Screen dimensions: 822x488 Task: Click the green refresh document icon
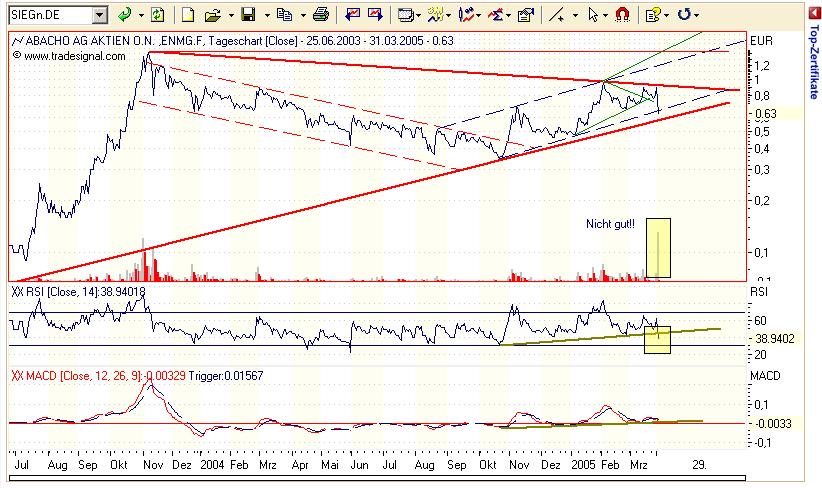point(157,15)
